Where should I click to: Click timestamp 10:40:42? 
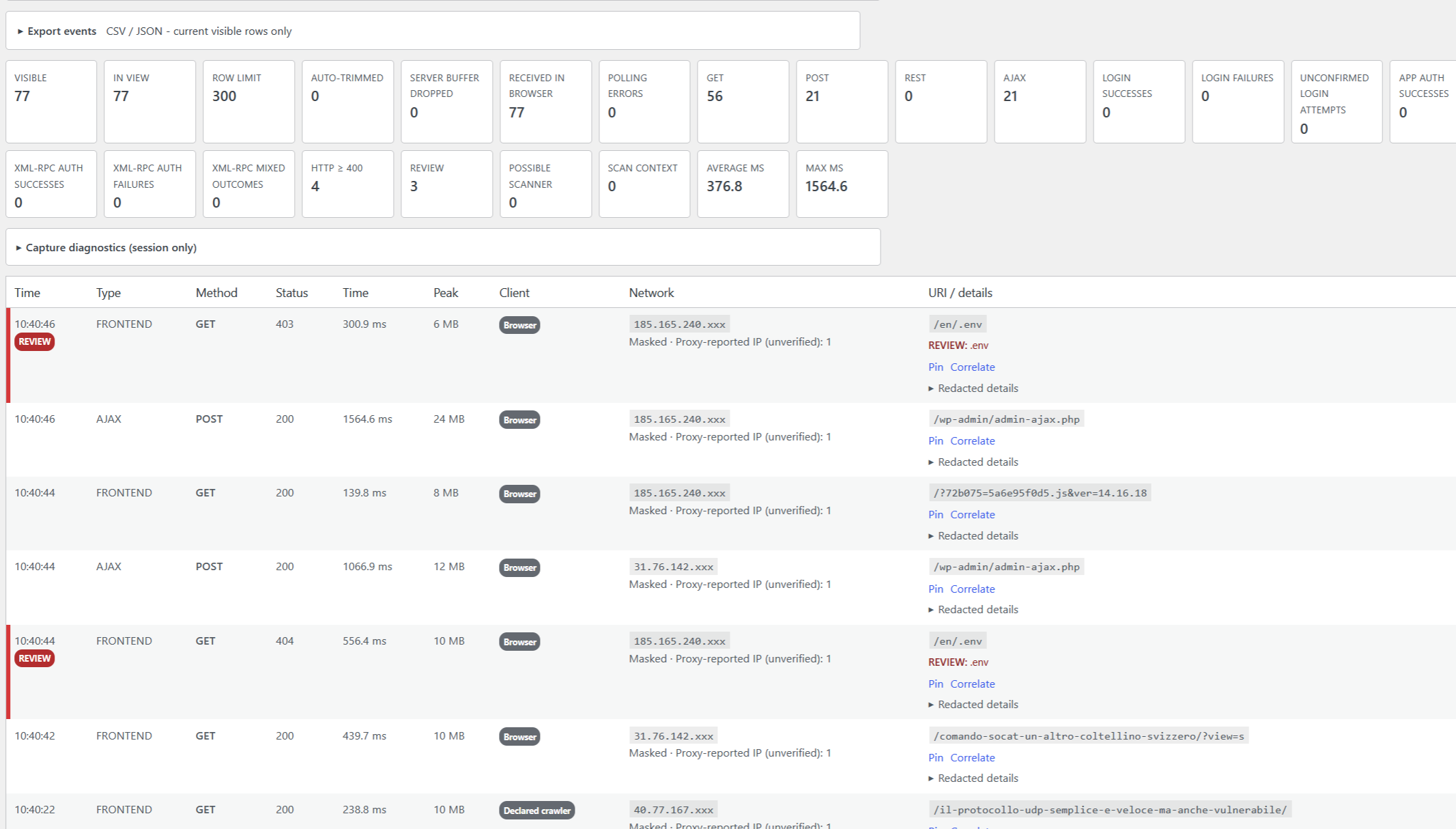[x=35, y=736]
